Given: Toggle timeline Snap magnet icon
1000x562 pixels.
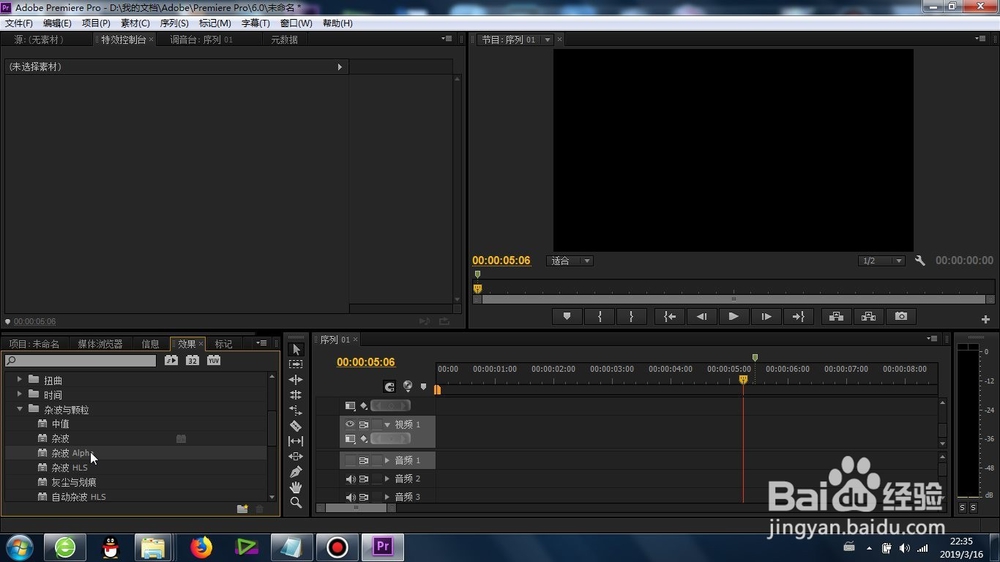Looking at the screenshot, I should point(389,387).
